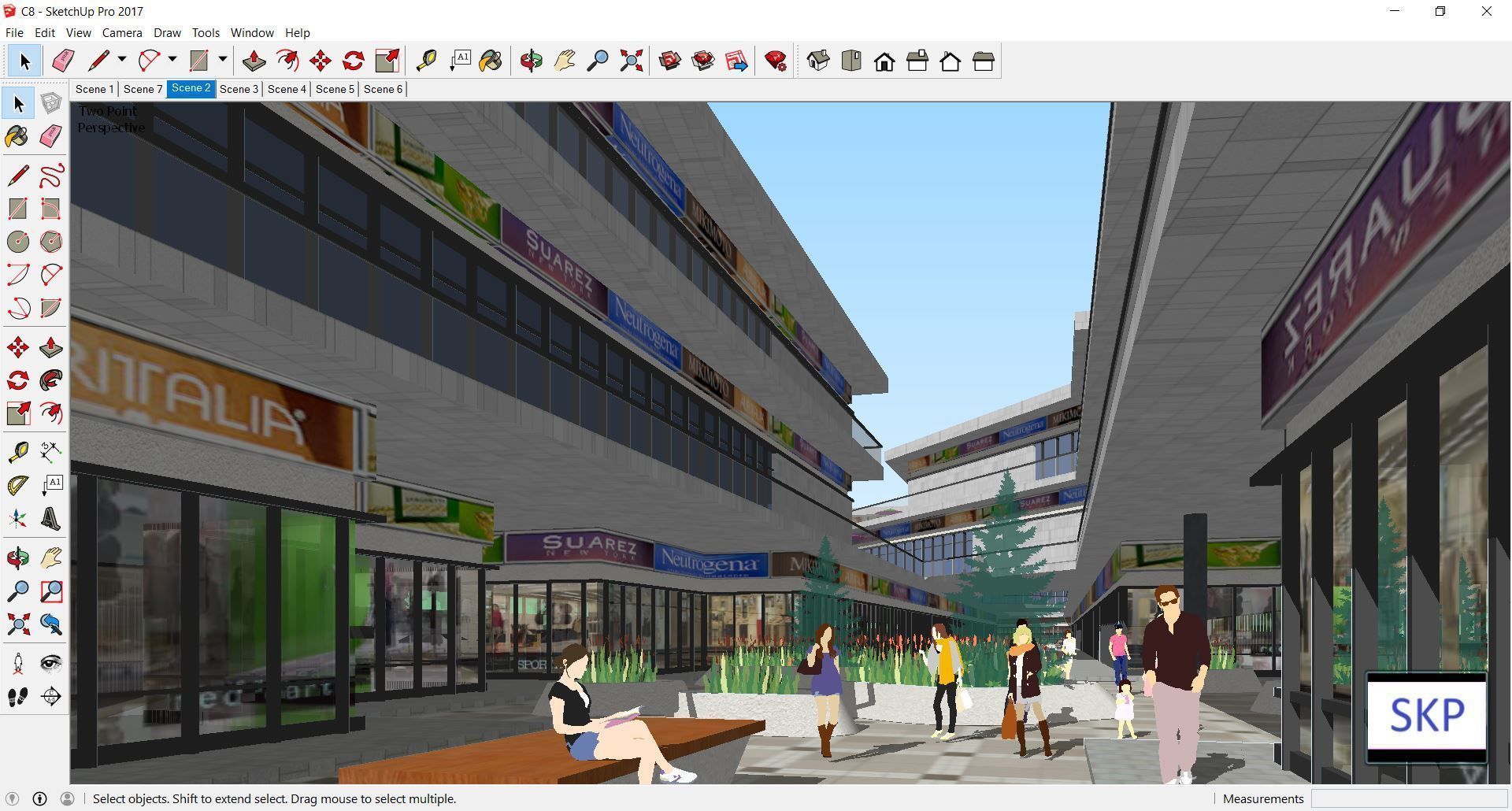Select the Pie arc tool
1512x811 pixels.
(51, 308)
